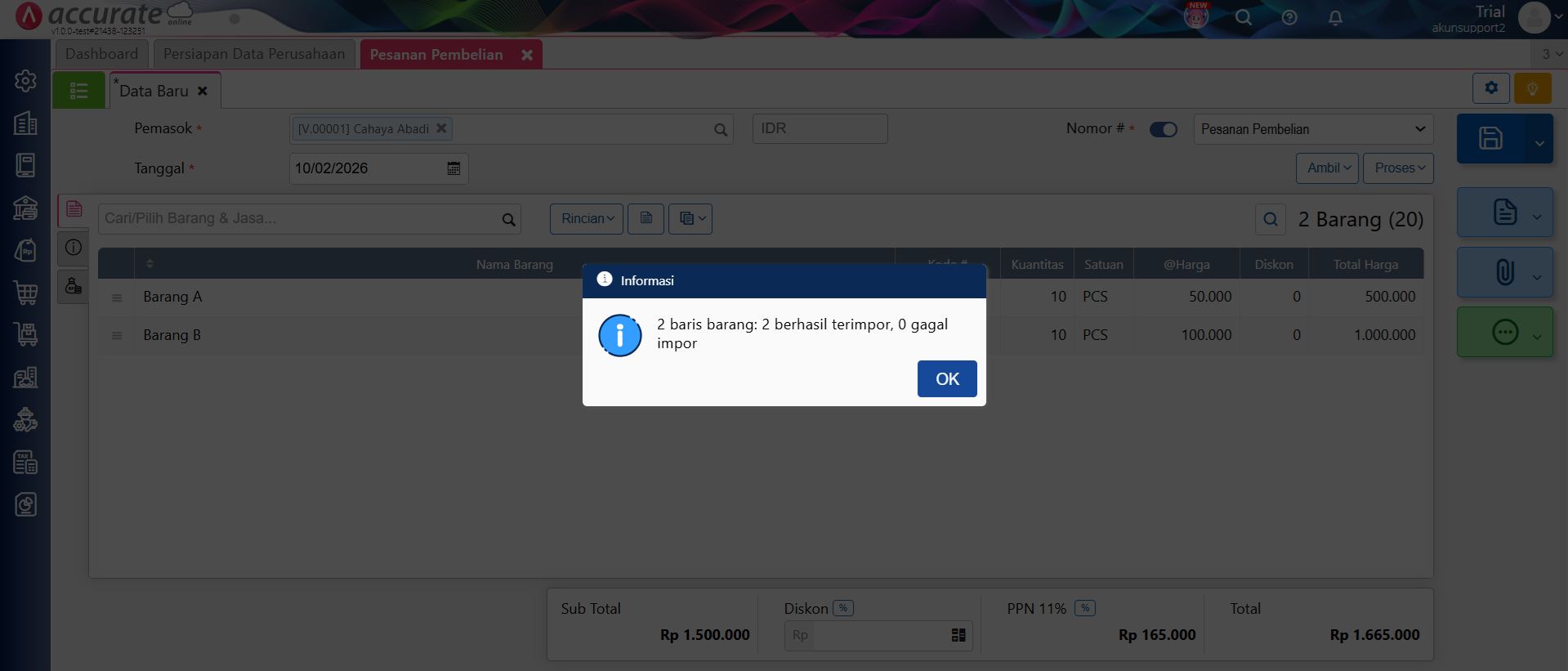Image resolution: width=1568 pixels, height=671 pixels.
Task: Toggle Diskon percent mode
Action: click(x=842, y=608)
